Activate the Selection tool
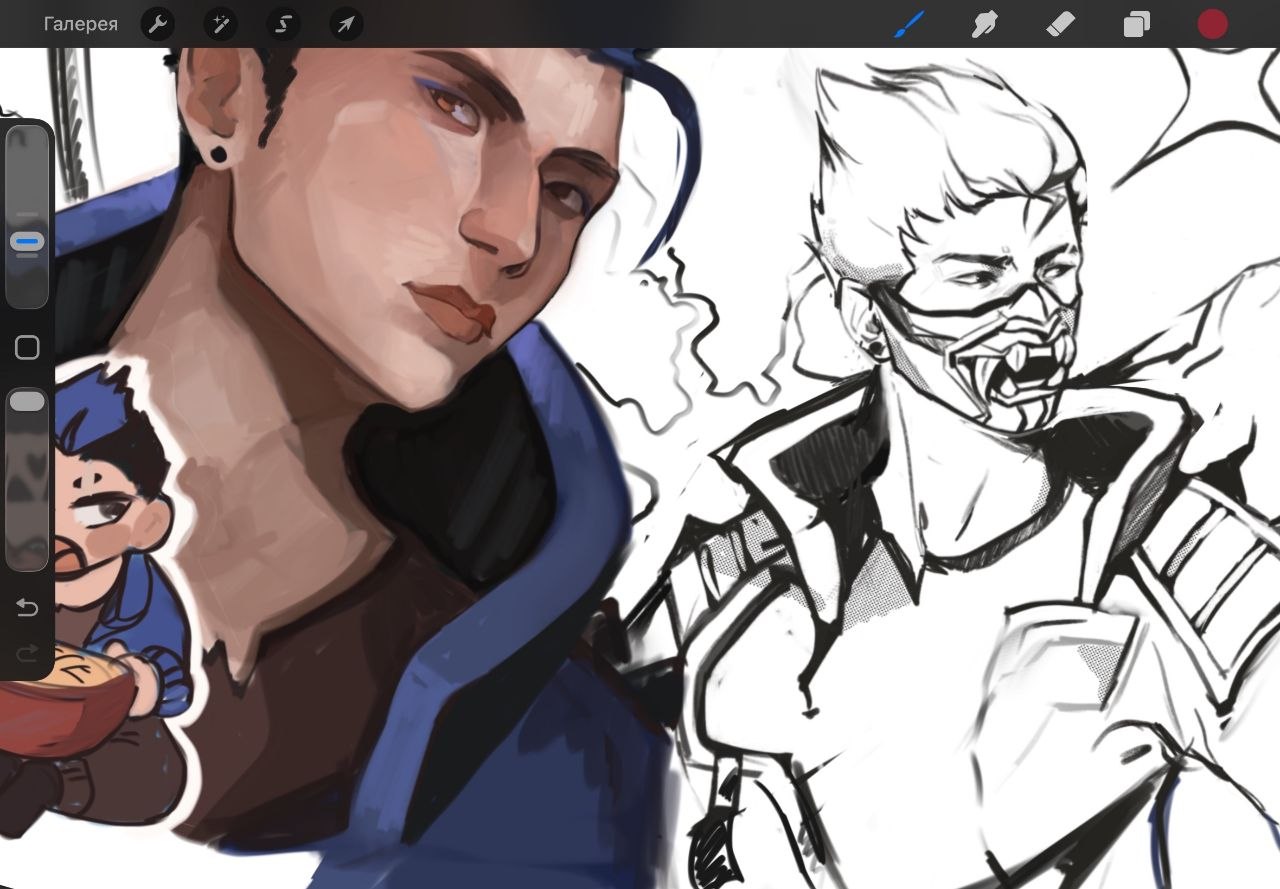This screenshot has width=1280, height=889. tap(283, 24)
